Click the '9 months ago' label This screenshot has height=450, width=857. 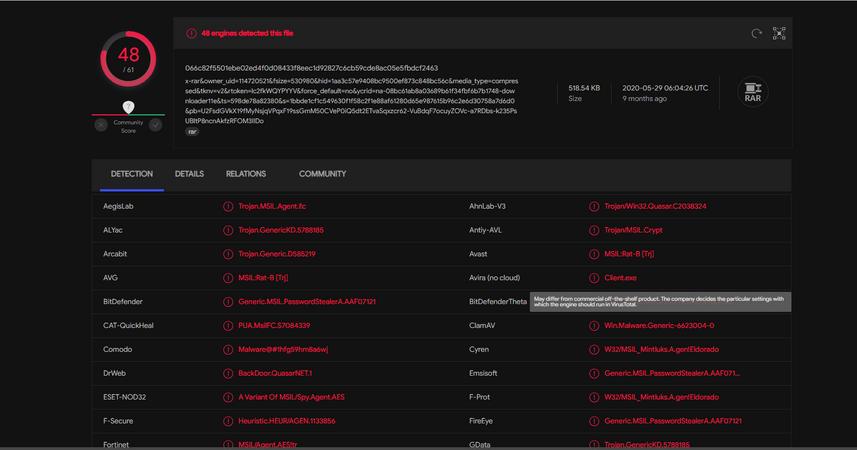coord(644,99)
